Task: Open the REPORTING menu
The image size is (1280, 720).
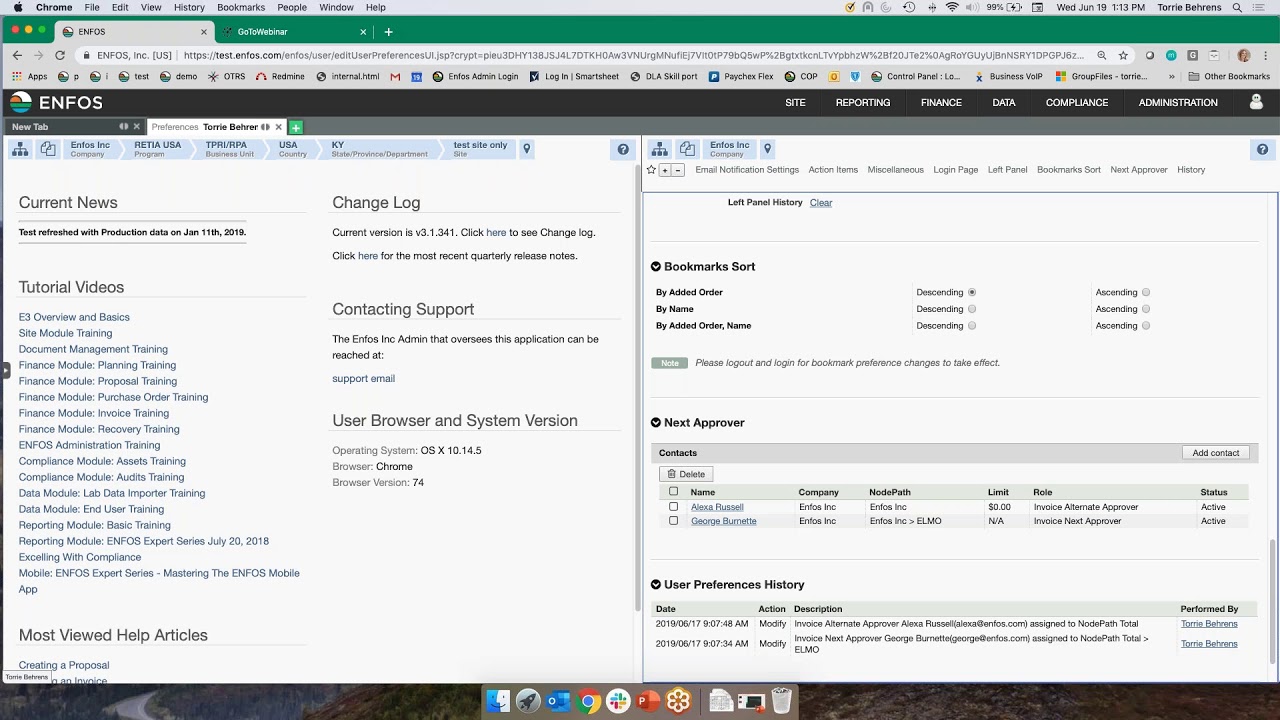Action: coord(863,102)
